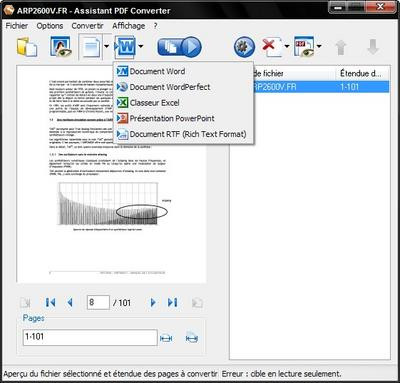Click the 1-101 range cell in file list
The image size is (400, 383).
pyautogui.click(x=349, y=87)
